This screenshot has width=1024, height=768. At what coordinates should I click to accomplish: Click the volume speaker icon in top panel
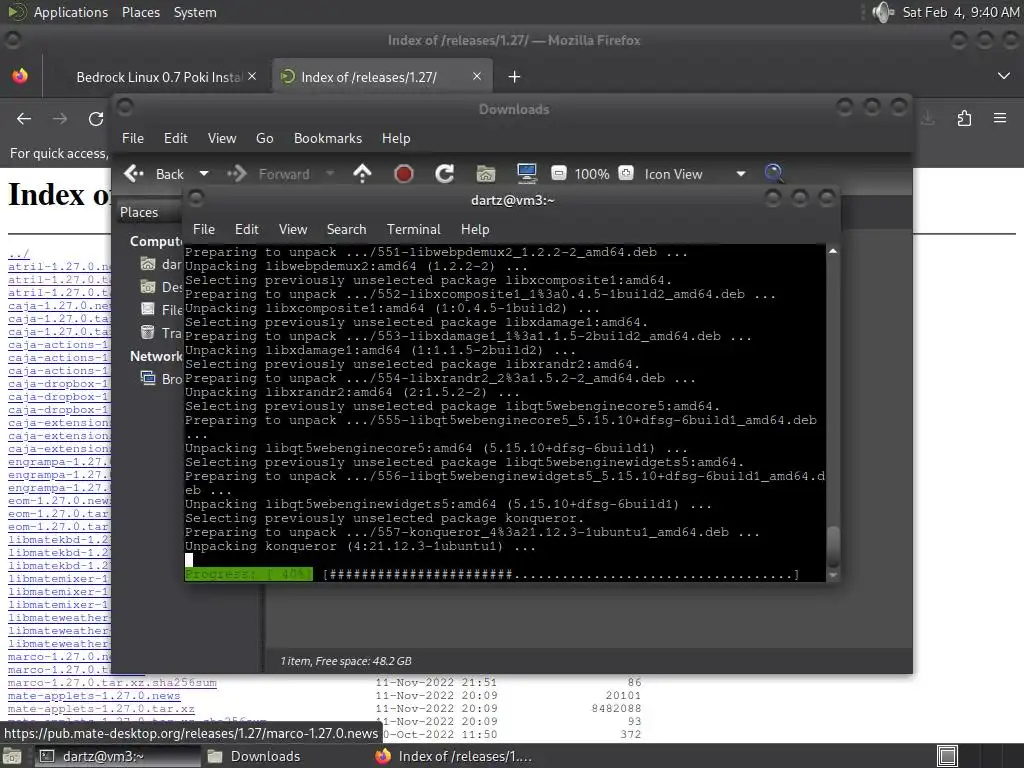coord(882,12)
